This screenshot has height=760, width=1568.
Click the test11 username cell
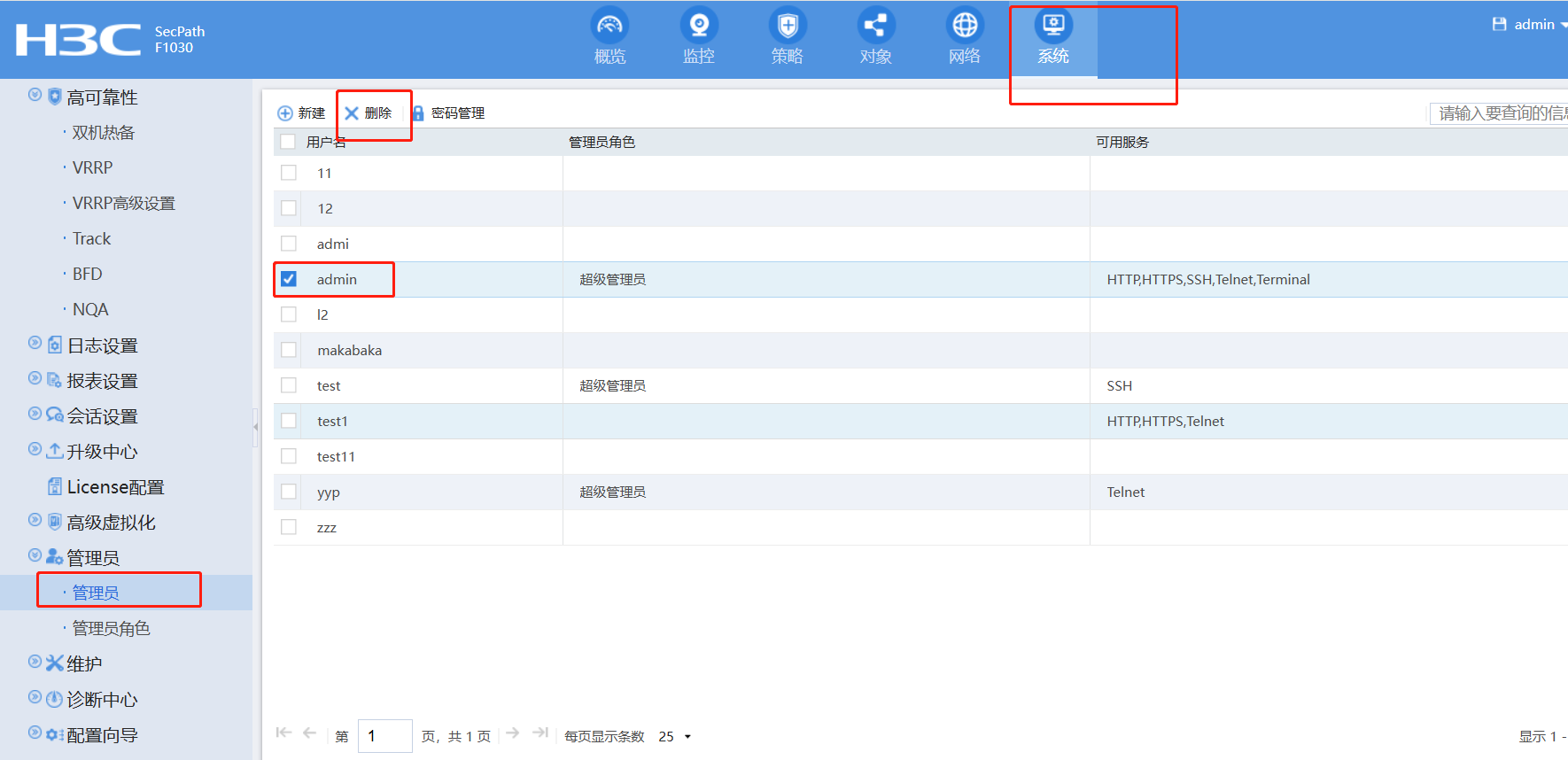336,456
